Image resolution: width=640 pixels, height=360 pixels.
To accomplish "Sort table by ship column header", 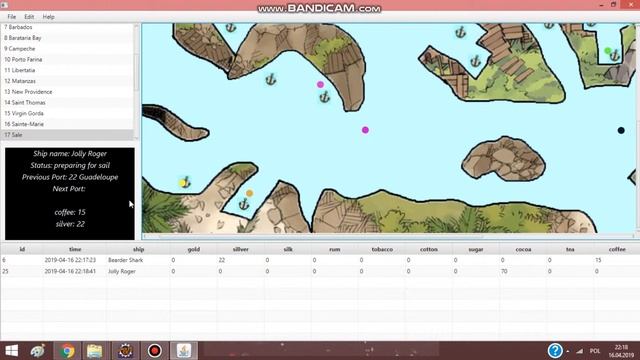I will tap(138, 249).
